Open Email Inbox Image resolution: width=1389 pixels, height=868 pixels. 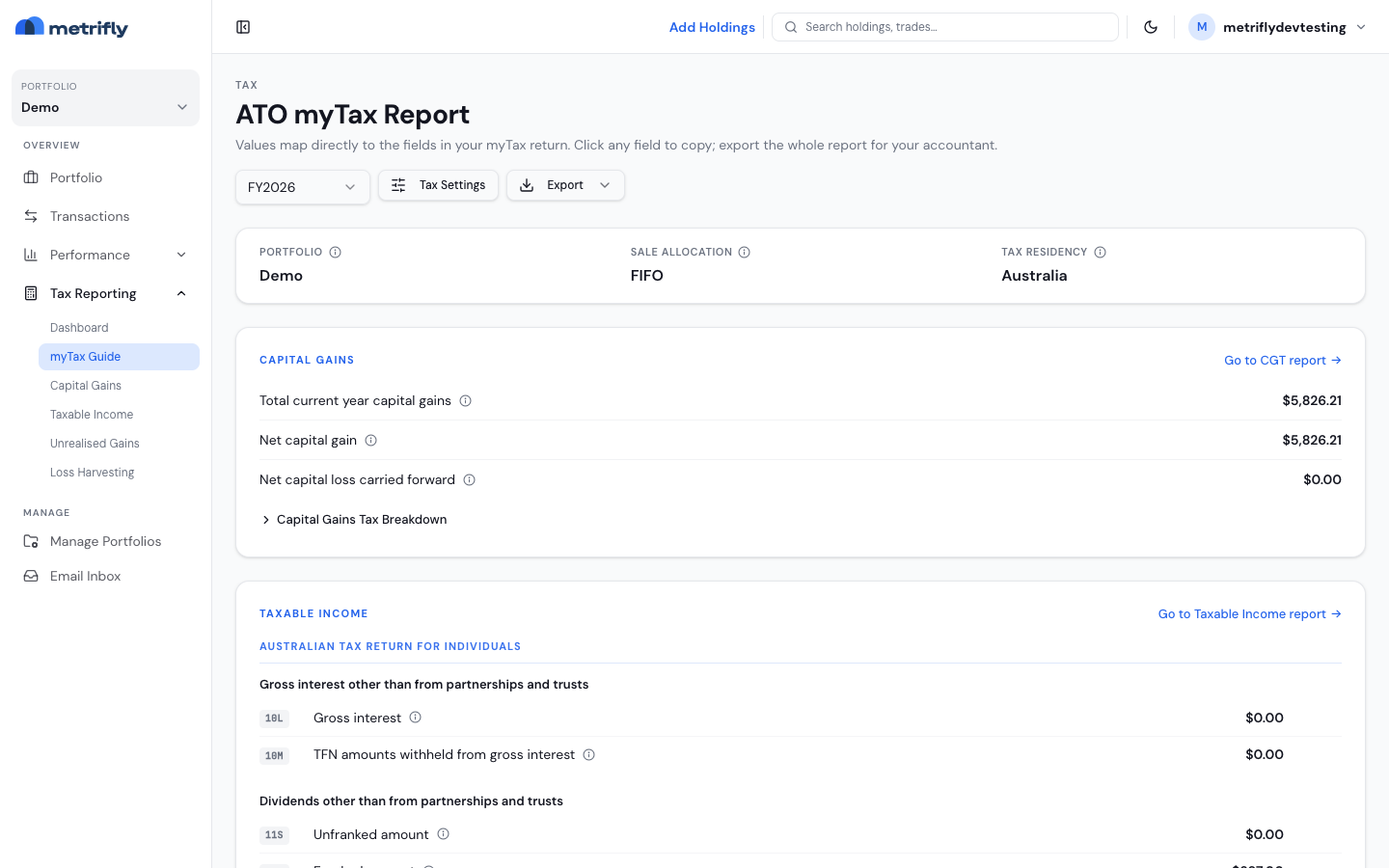click(105, 576)
